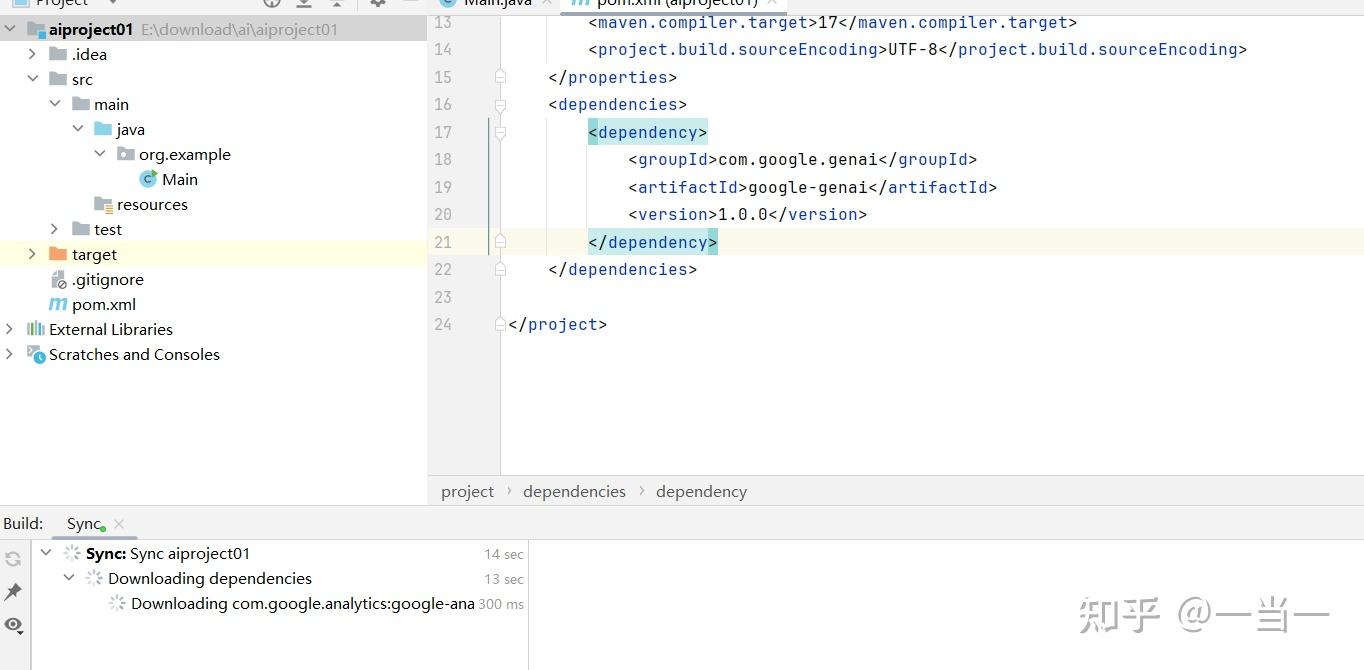Click the project breadcrumb below the editor
The width and height of the screenshot is (1364, 670).
pos(467,491)
